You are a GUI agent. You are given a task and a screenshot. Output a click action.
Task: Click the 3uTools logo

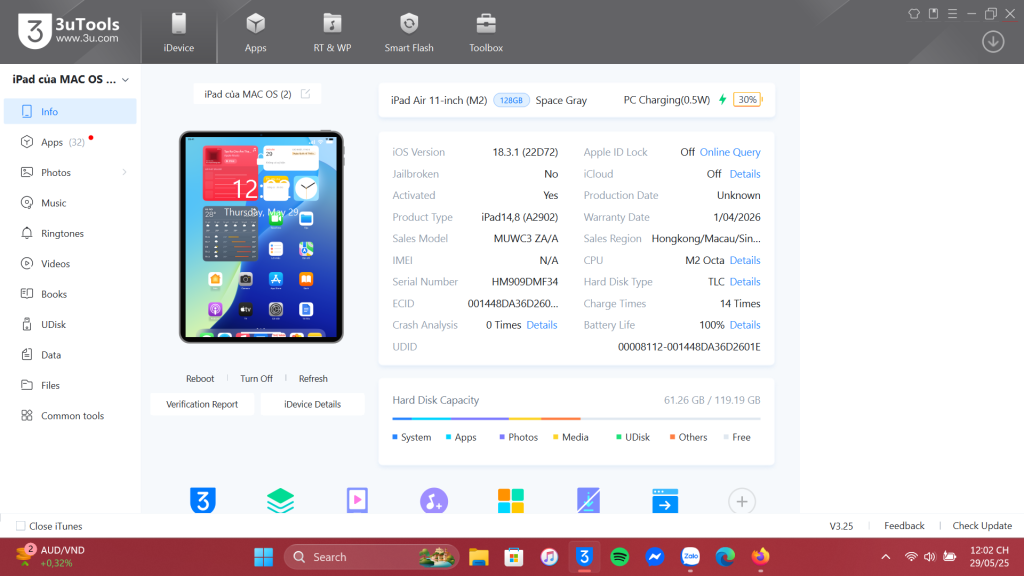point(69,31)
